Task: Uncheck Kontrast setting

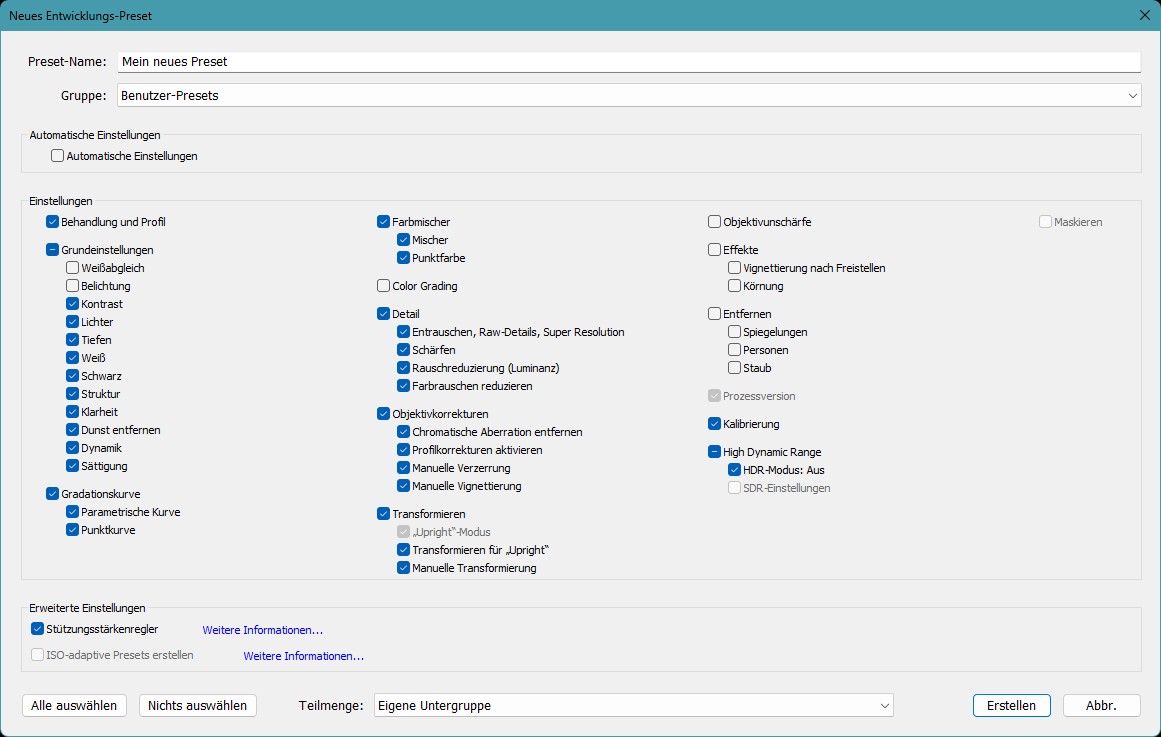Action: [73, 304]
